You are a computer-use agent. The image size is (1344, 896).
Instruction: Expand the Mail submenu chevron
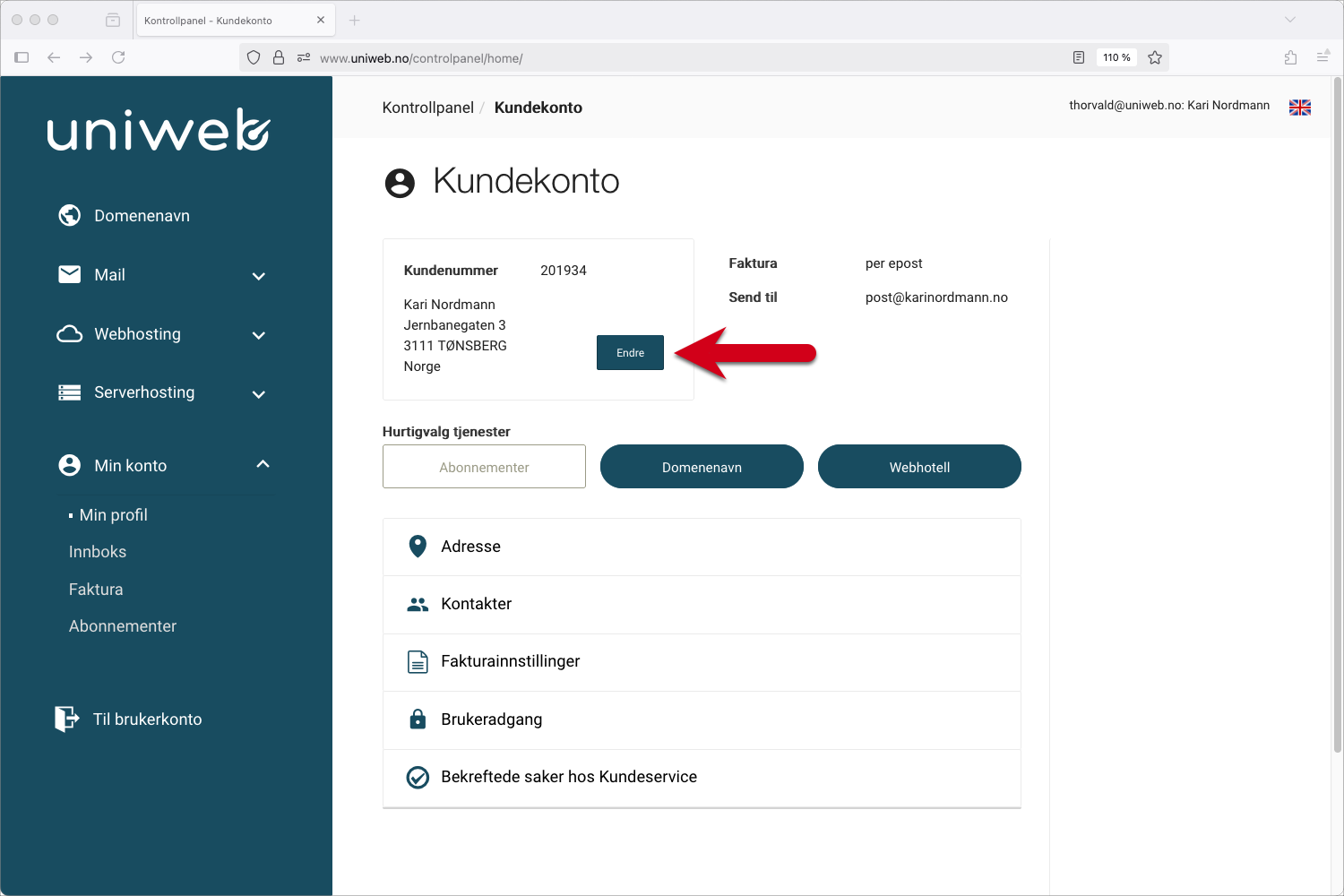pos(259,276)
